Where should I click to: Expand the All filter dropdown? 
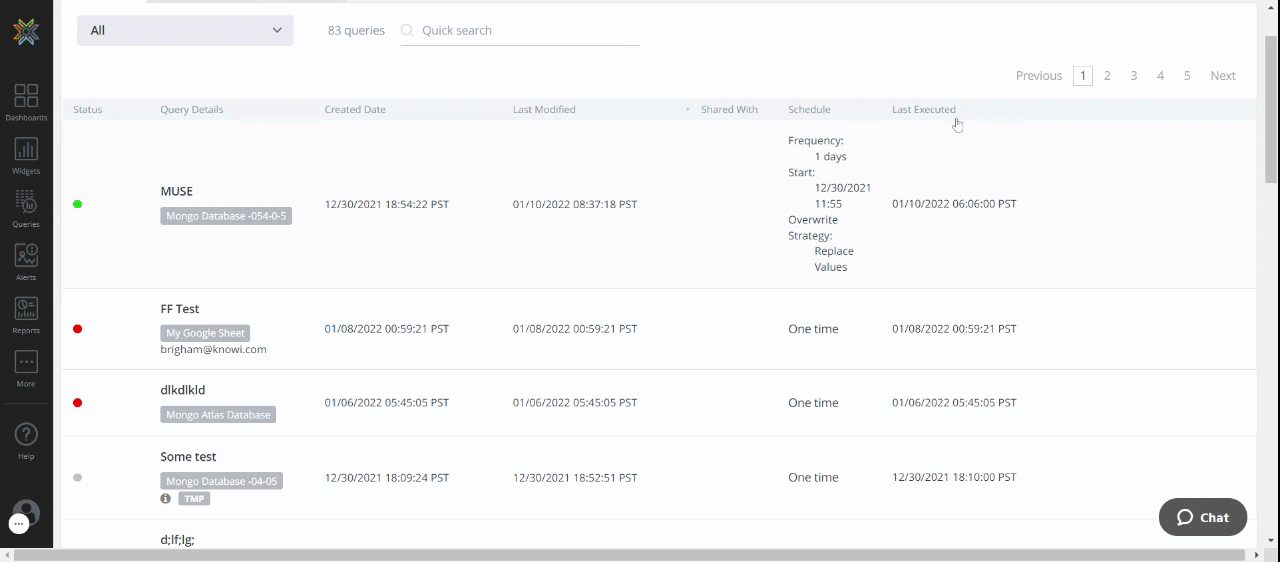[x=185, y=30]
